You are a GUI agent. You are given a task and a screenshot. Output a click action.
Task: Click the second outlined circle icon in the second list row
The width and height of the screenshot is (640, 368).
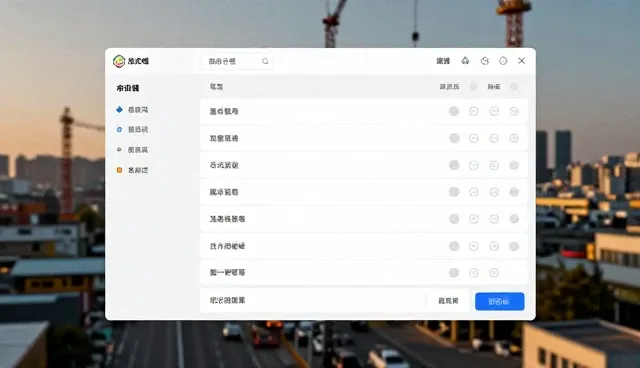494,138
